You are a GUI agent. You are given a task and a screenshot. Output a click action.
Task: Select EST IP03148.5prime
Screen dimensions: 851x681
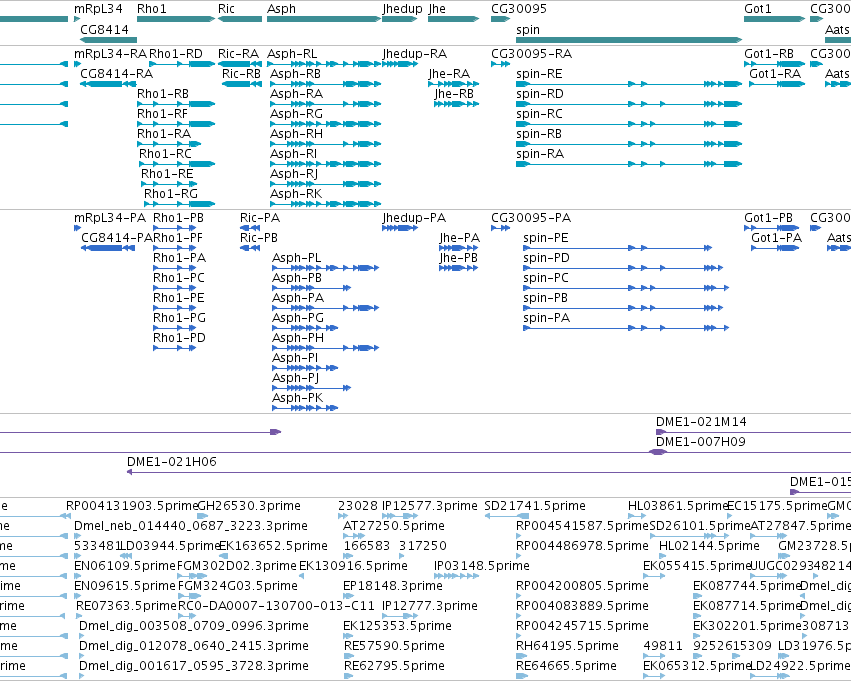point(482,566)
